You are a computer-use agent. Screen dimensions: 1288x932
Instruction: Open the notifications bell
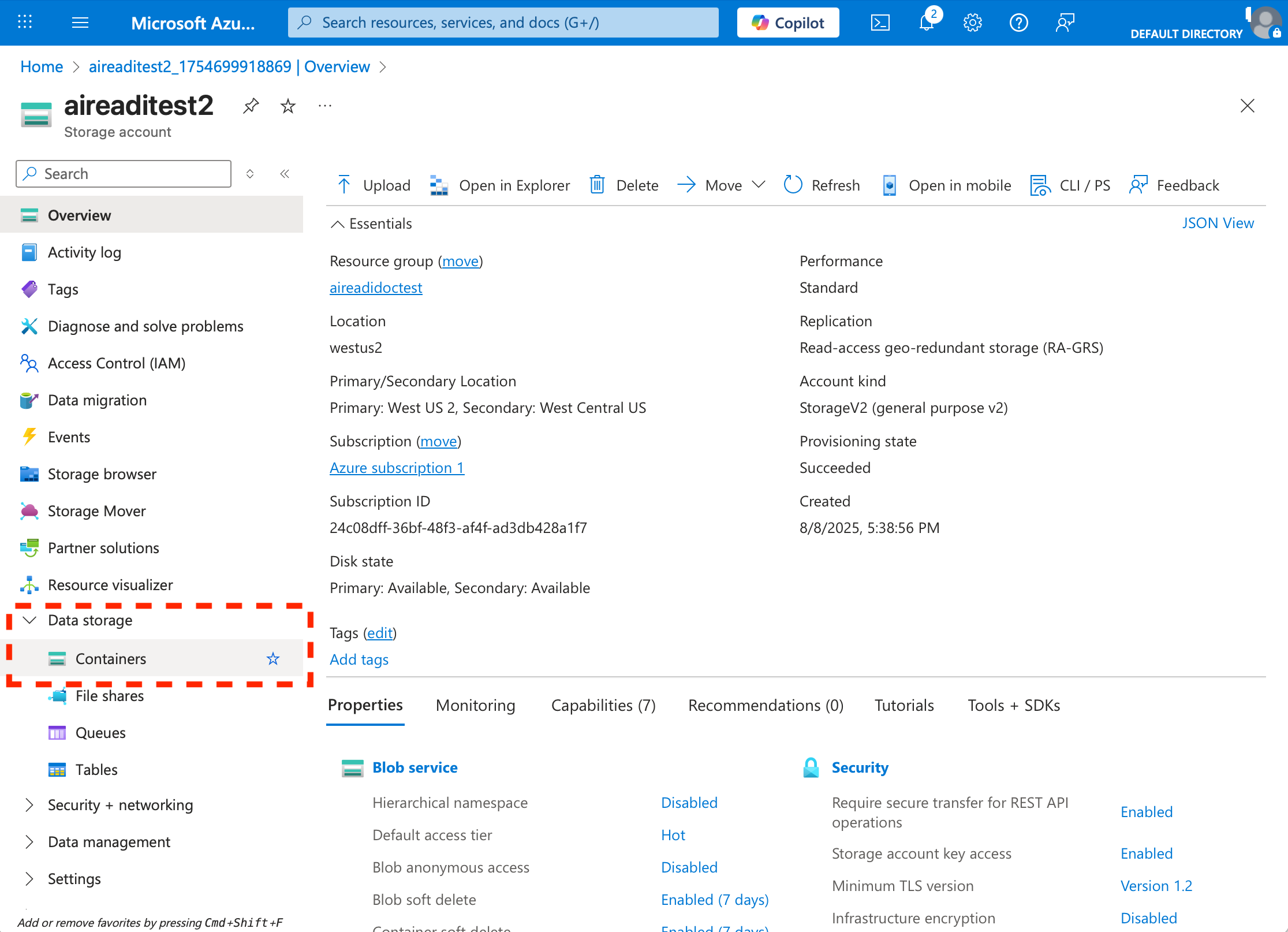tap(926, 23)
